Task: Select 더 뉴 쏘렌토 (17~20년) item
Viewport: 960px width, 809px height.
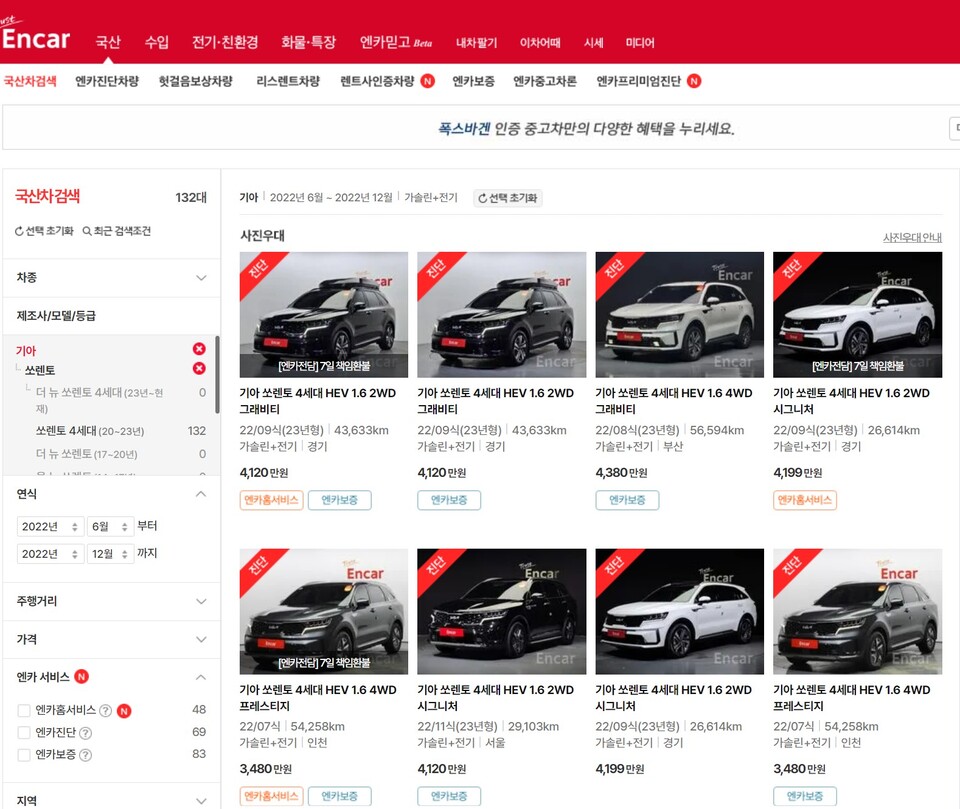Action: click(x=86, y=454)
